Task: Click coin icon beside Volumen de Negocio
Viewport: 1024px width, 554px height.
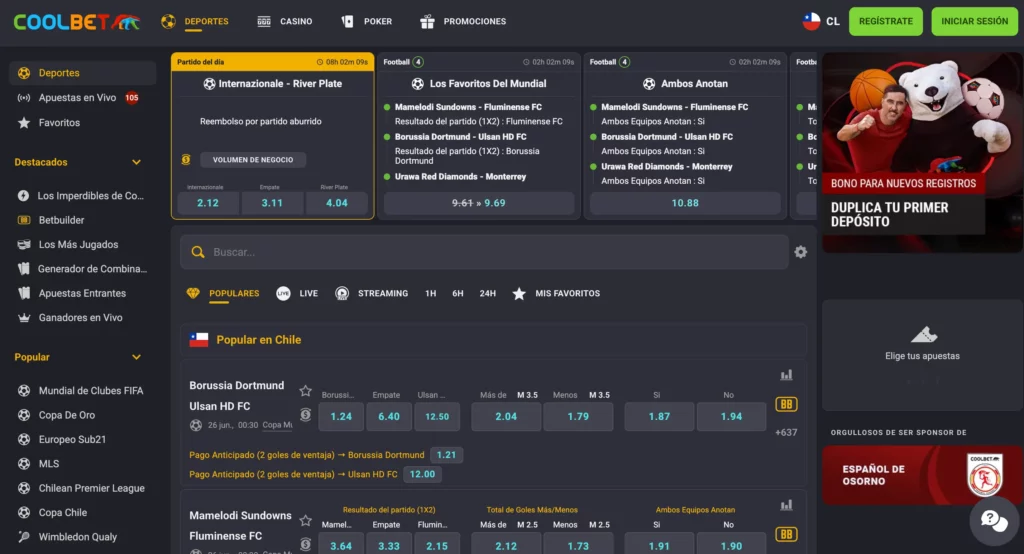Action: 186,159
